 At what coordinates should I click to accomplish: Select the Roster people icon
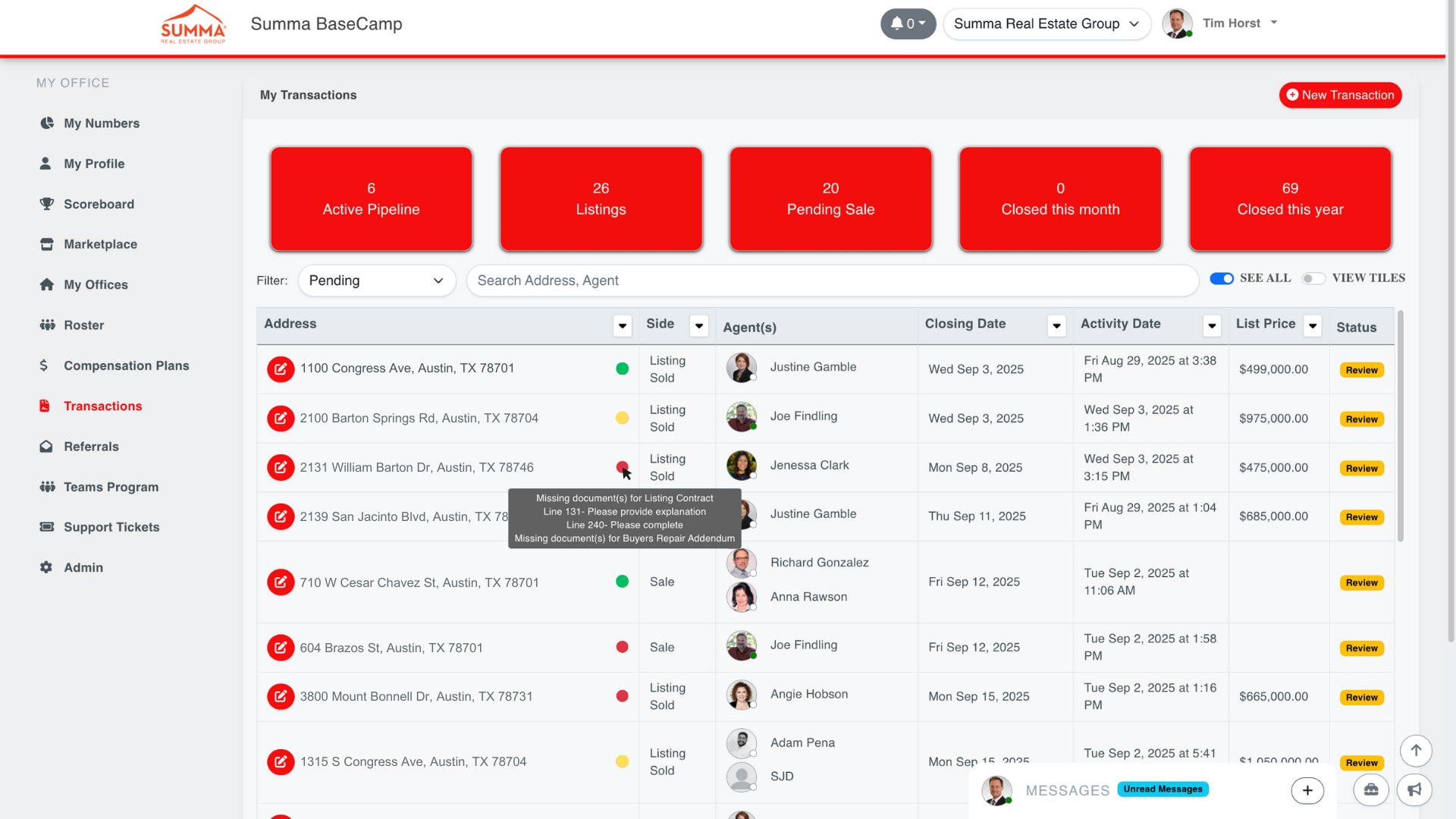[x=46, y=325]
